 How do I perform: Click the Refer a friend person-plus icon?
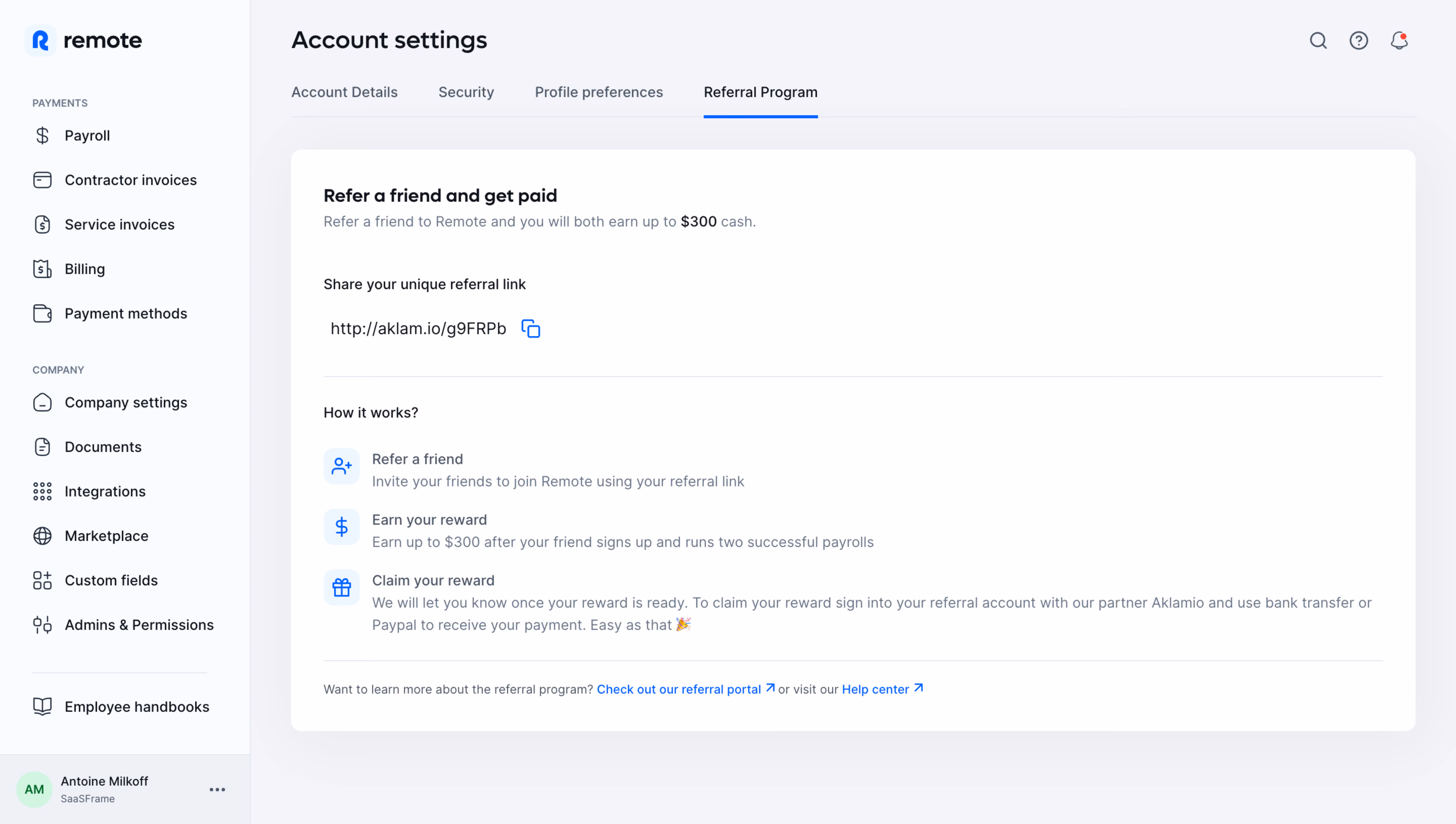(341, 466)
